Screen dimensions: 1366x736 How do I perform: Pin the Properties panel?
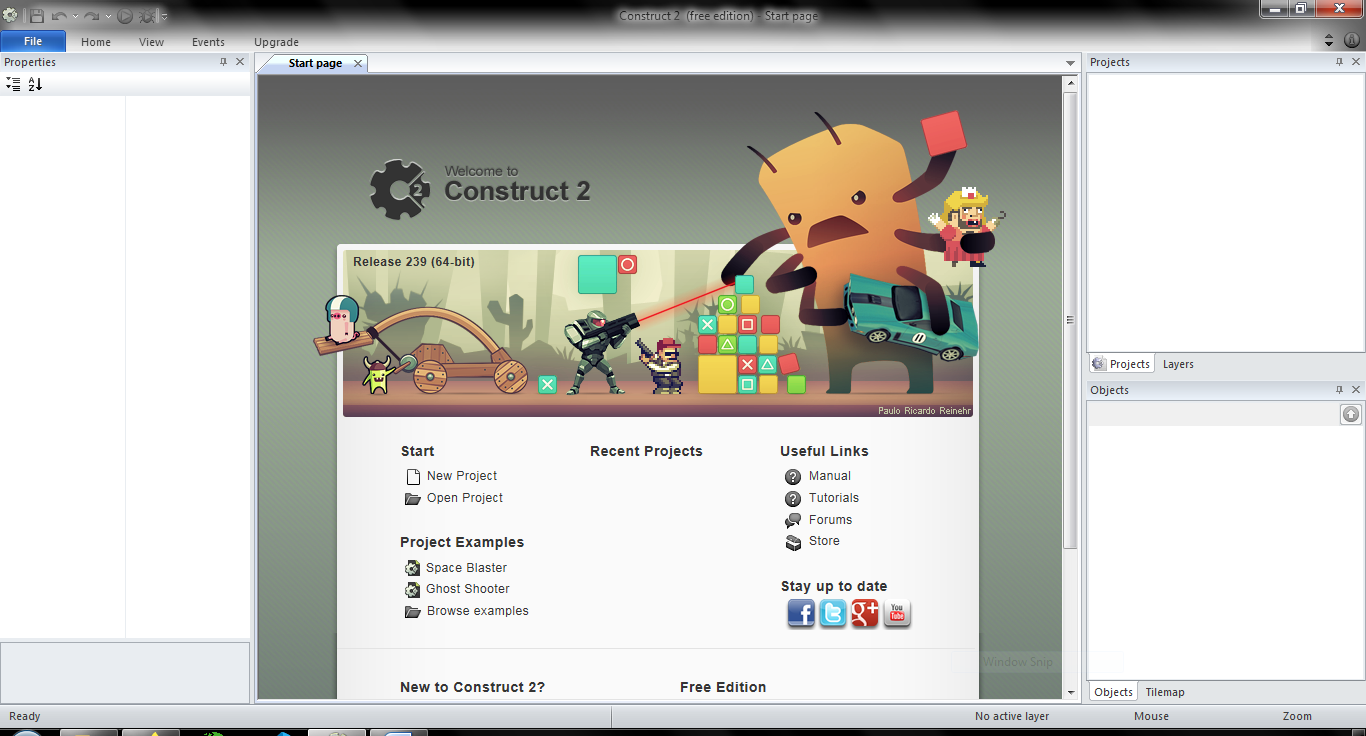(224, 61)
